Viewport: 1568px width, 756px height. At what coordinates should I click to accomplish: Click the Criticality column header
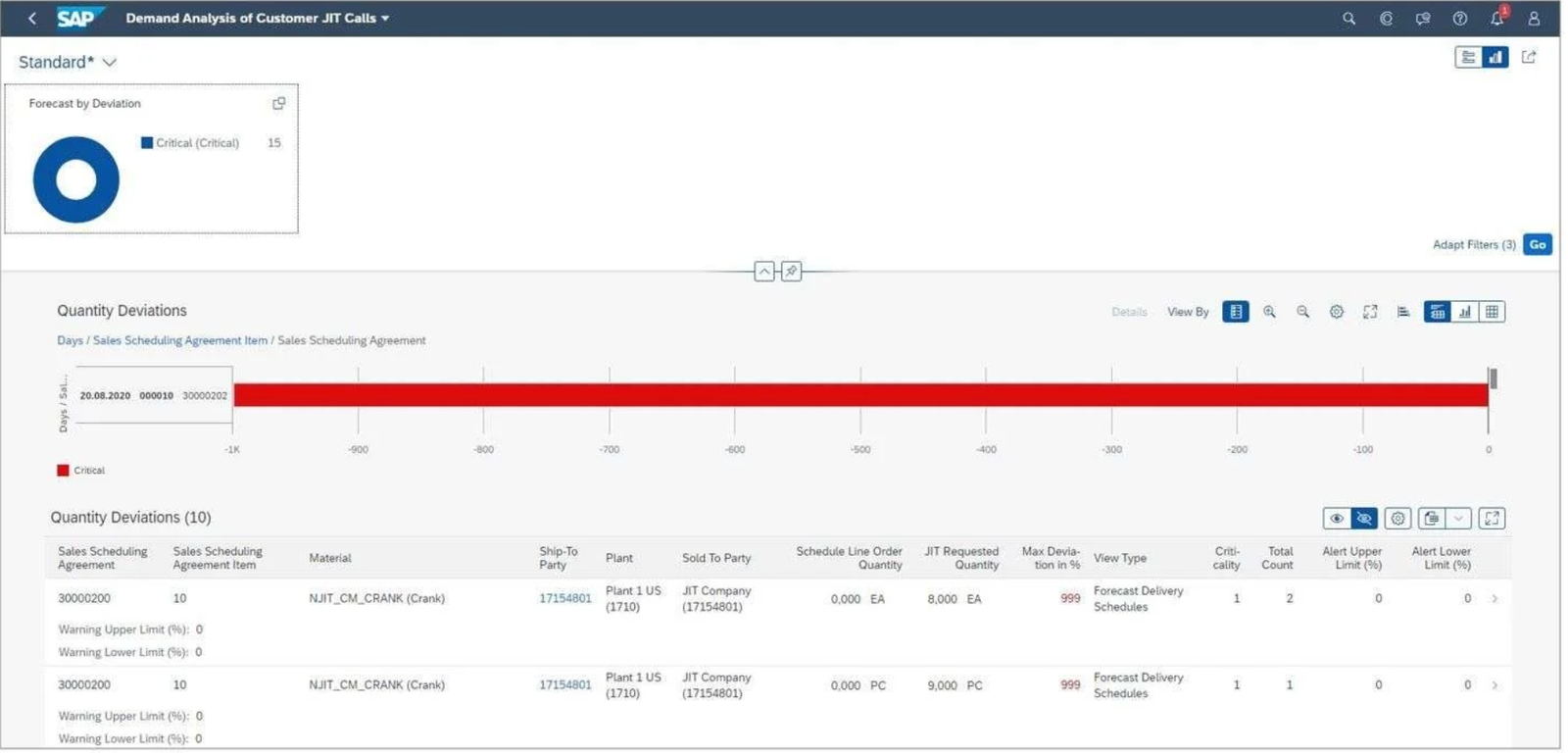tap(1227, 558)
